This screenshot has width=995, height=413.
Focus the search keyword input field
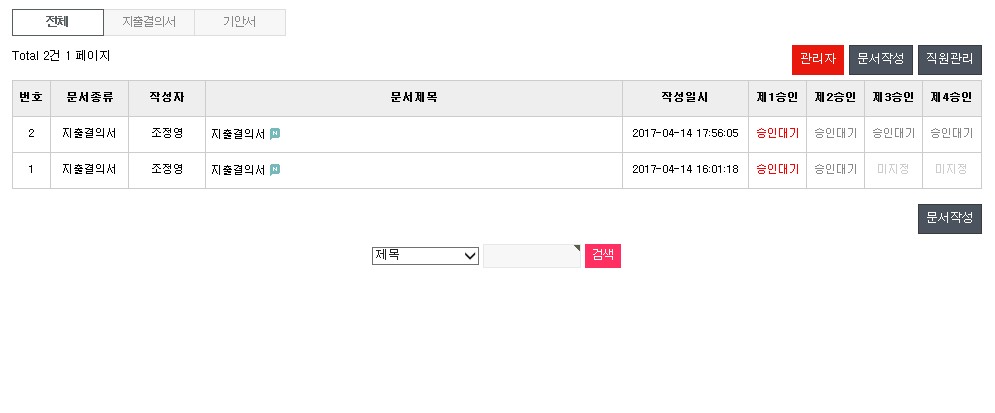(x=532, y=256)
